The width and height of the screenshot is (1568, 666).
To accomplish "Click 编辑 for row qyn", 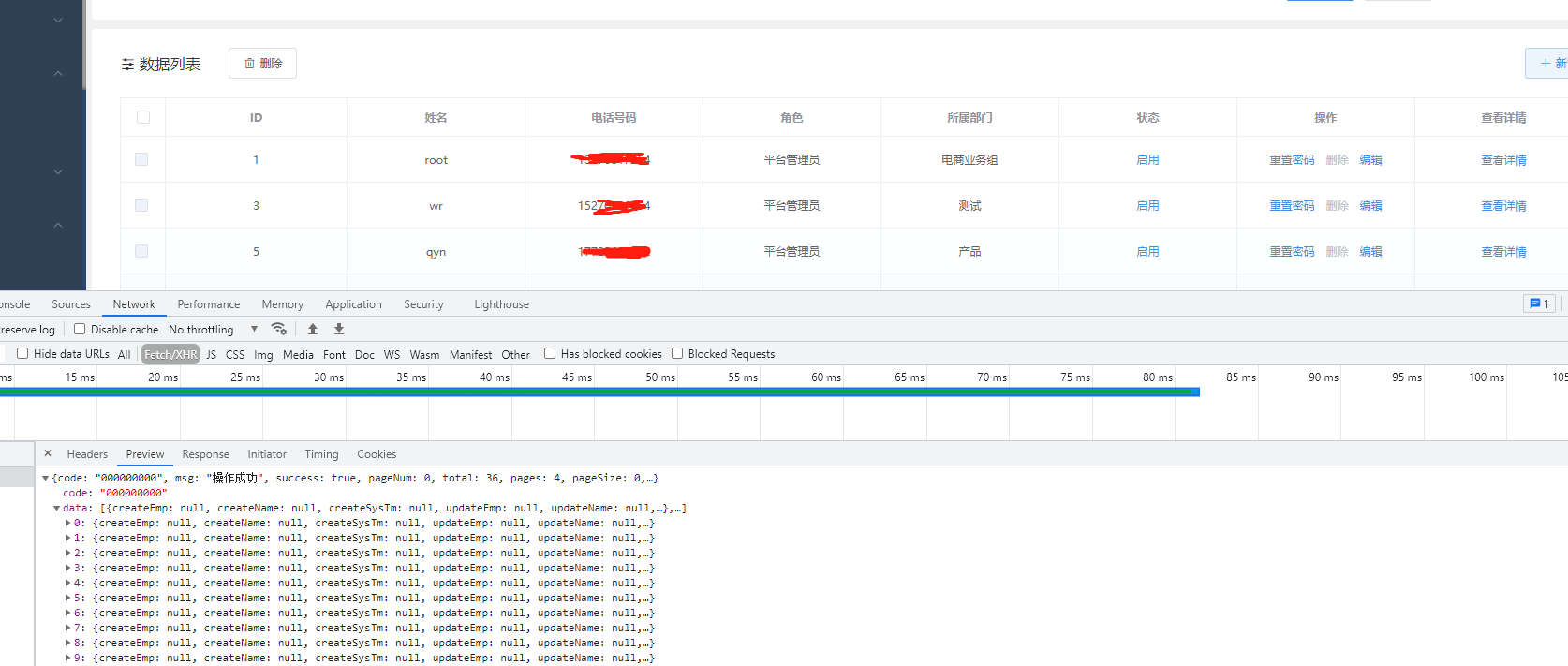I will click(x=1370, y=252).
